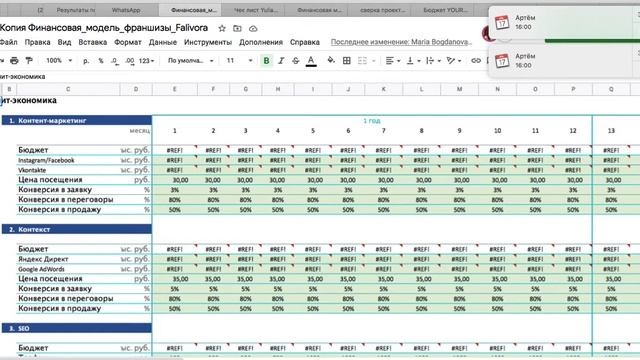Switch to the сверка проект browser tab
Screen dimensions: 640x360
point(382,10)
